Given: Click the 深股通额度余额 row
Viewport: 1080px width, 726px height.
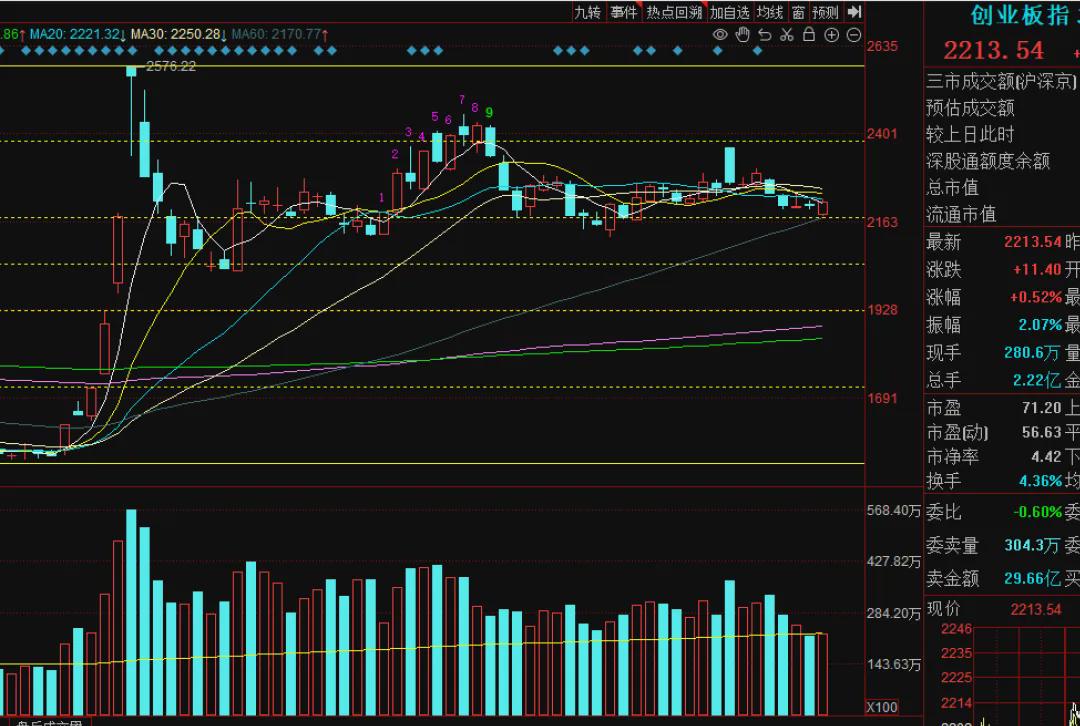Looking at the screenshot, I should point(988,161).
